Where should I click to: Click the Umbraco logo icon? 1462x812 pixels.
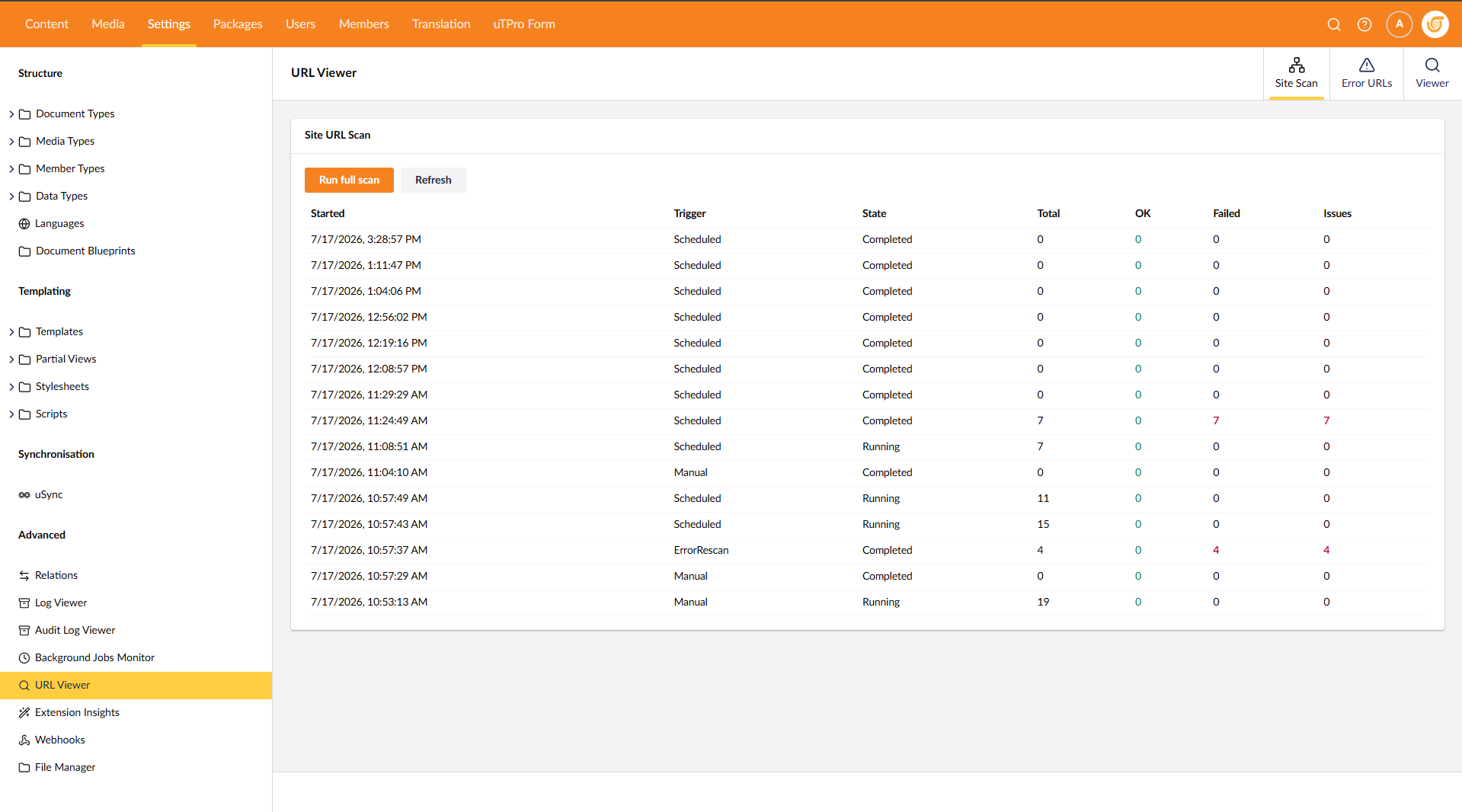pos(1435,24)
